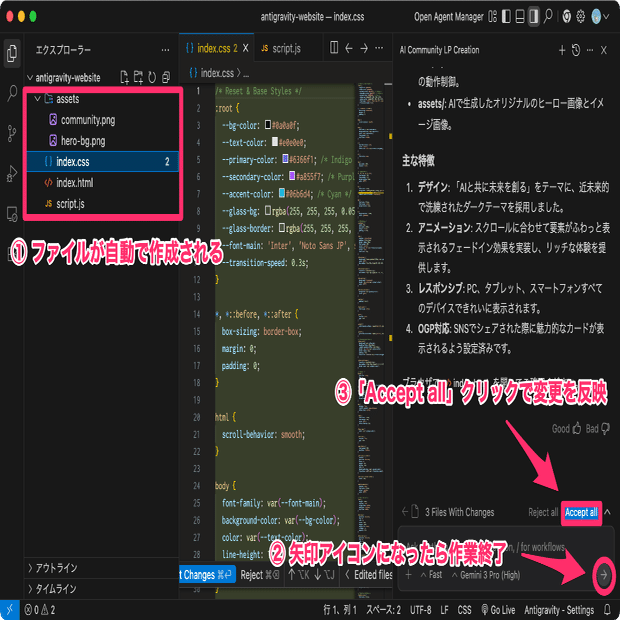This screenshot has width=620, height=620.
Task: Open the Run and Debug view
Action: 12,174
